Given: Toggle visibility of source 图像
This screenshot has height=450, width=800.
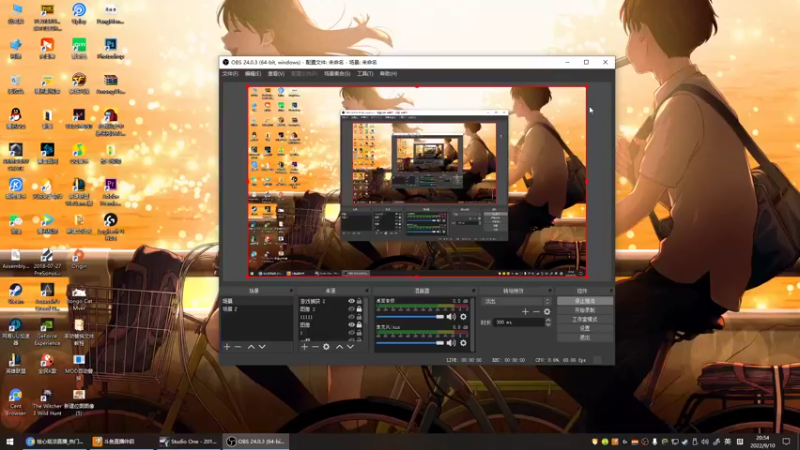Looking at the screenshot, I should (x=351, y=324).
